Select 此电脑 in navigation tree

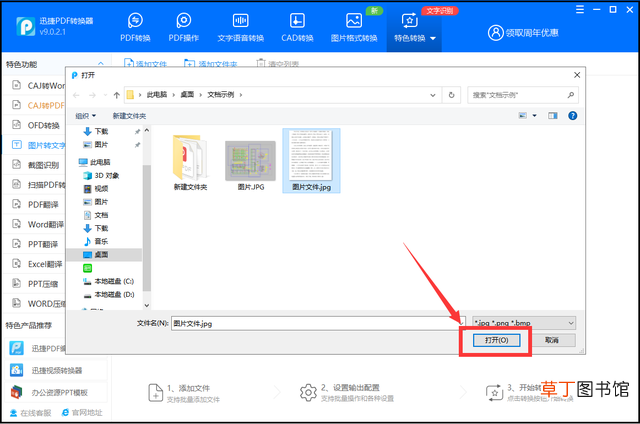point(95,162)
